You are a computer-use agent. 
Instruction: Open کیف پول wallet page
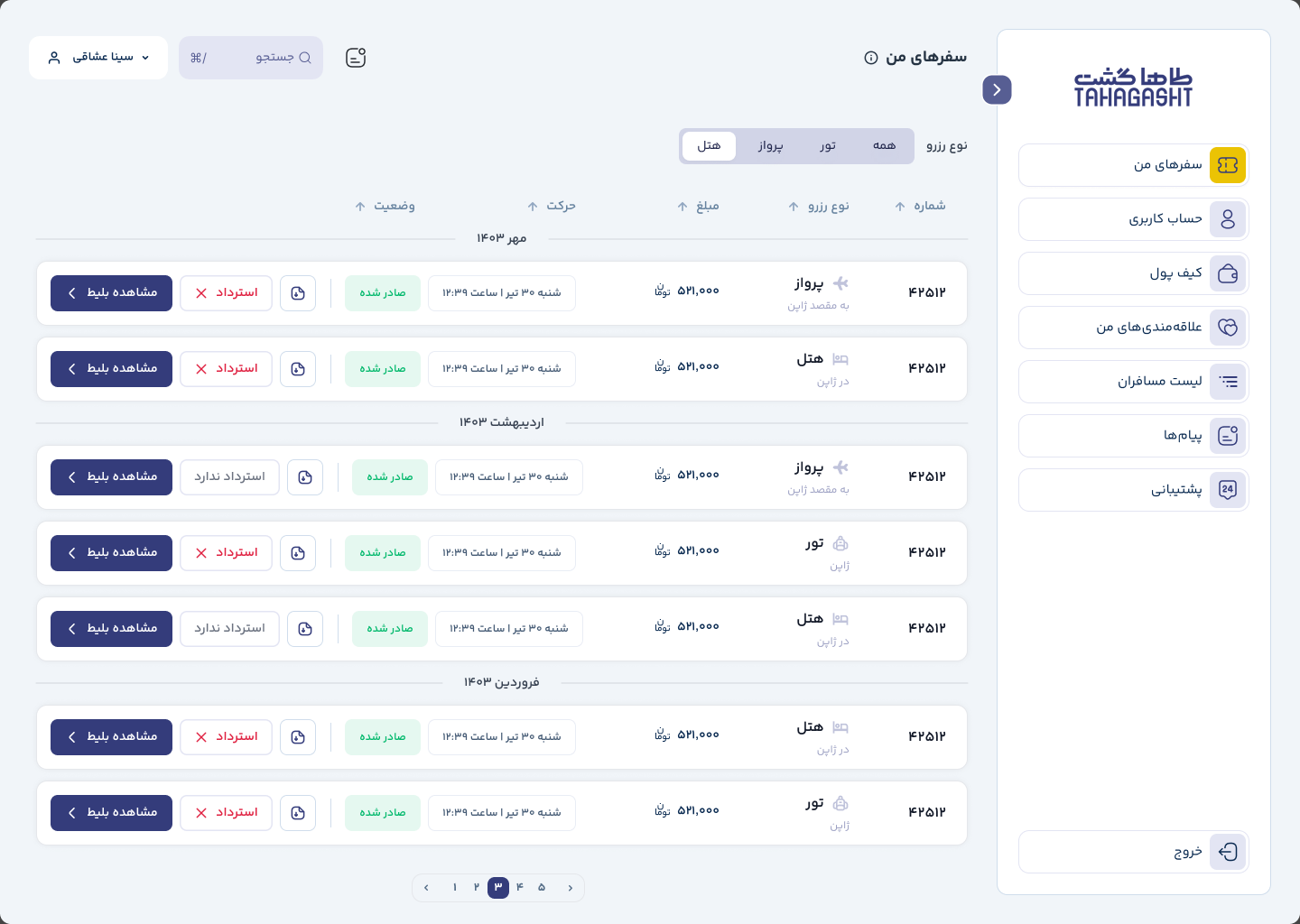[x=1134, y=273]
